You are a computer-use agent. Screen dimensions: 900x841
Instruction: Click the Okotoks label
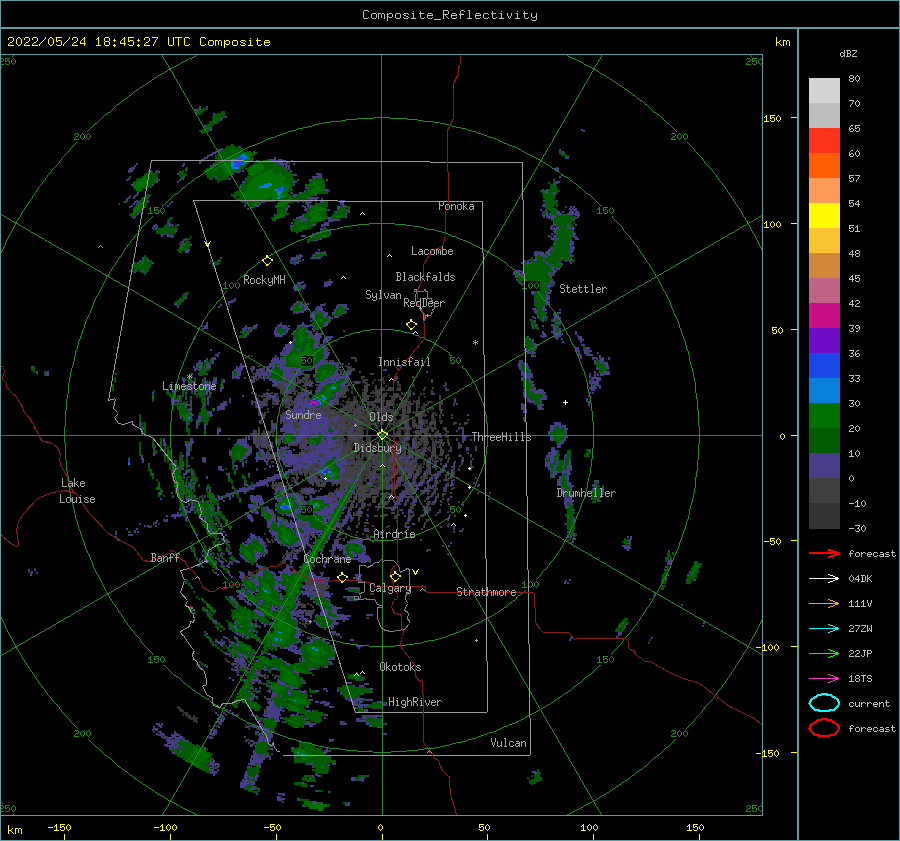pos(401,667)
